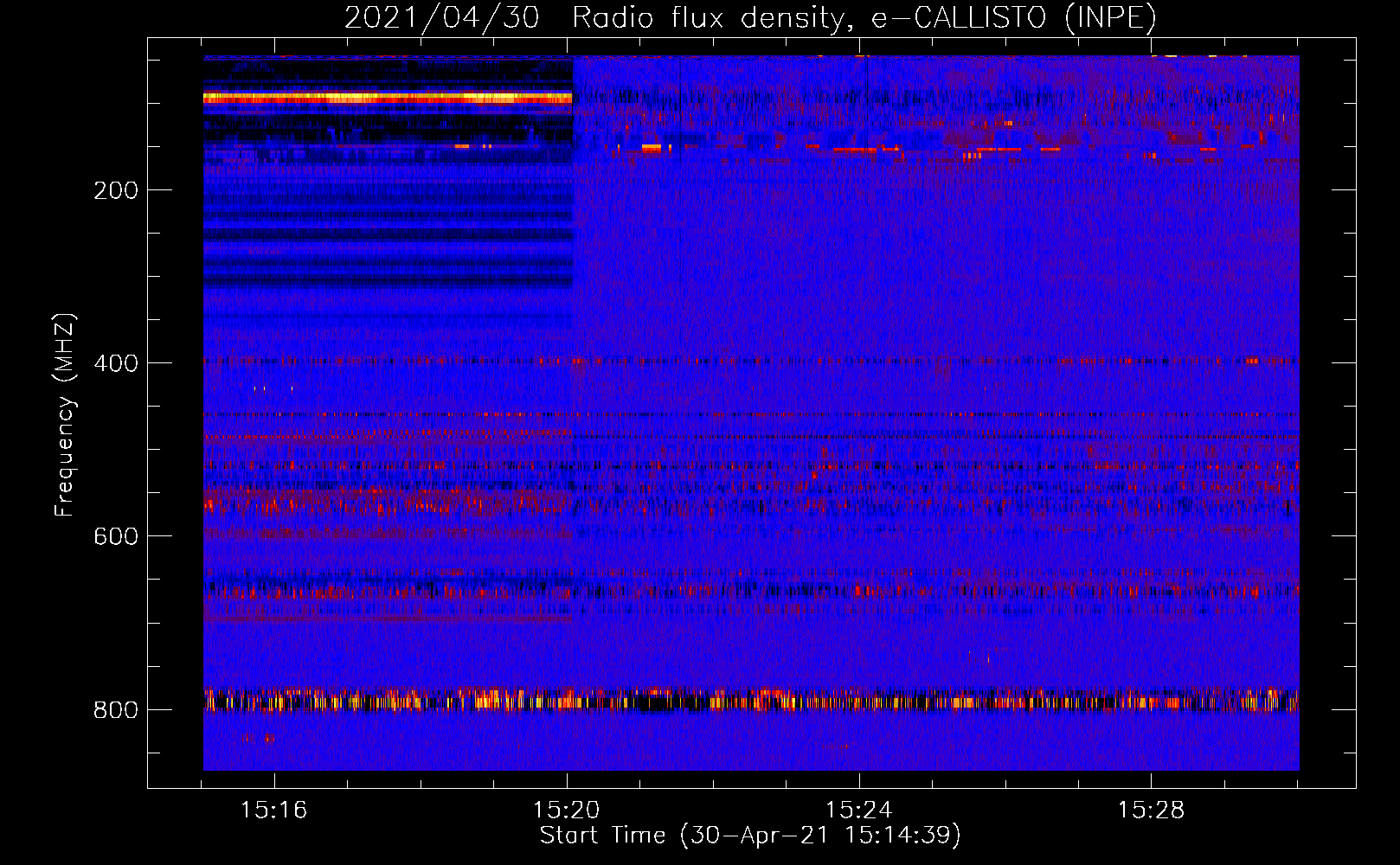Click the bright yellow band near the top left of the spectrogram
The image size is (1400, 865).
[388, 99]
